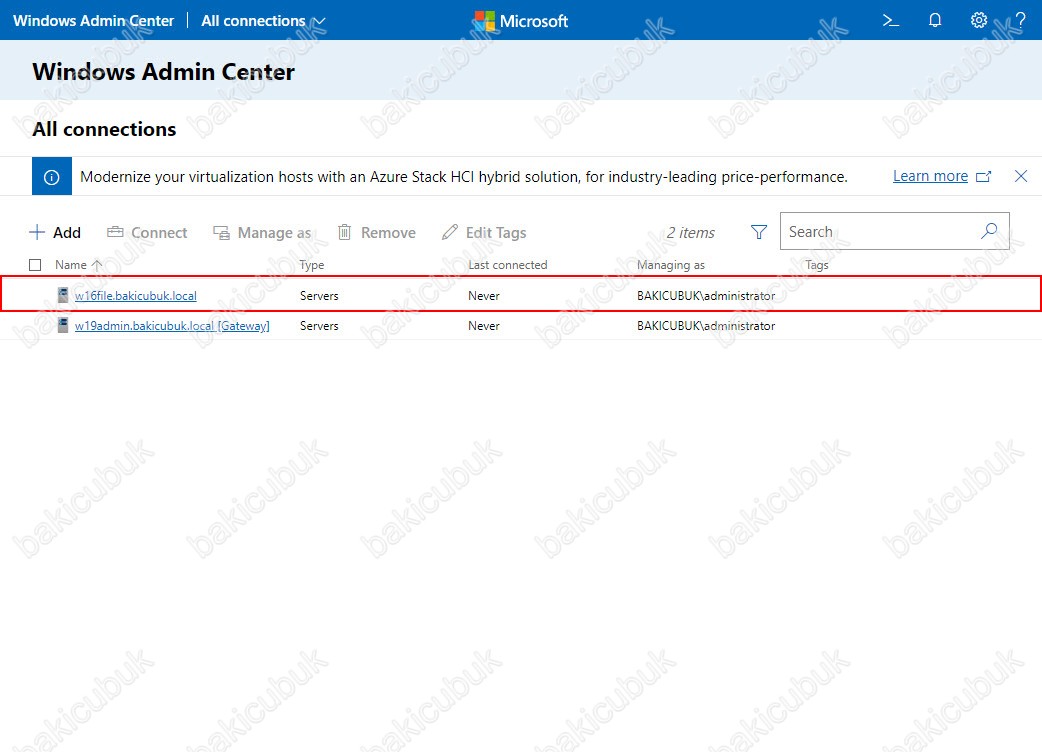Open the w19admin.bakicubuk.local [Gateway] connection
1042x752 pixels.
[172, 326]
